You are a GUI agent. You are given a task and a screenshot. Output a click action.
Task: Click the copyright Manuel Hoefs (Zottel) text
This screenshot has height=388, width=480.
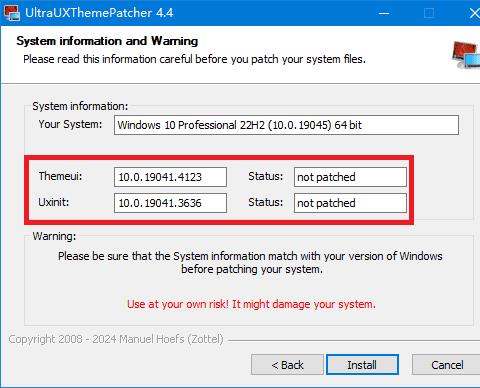(116, 339)
